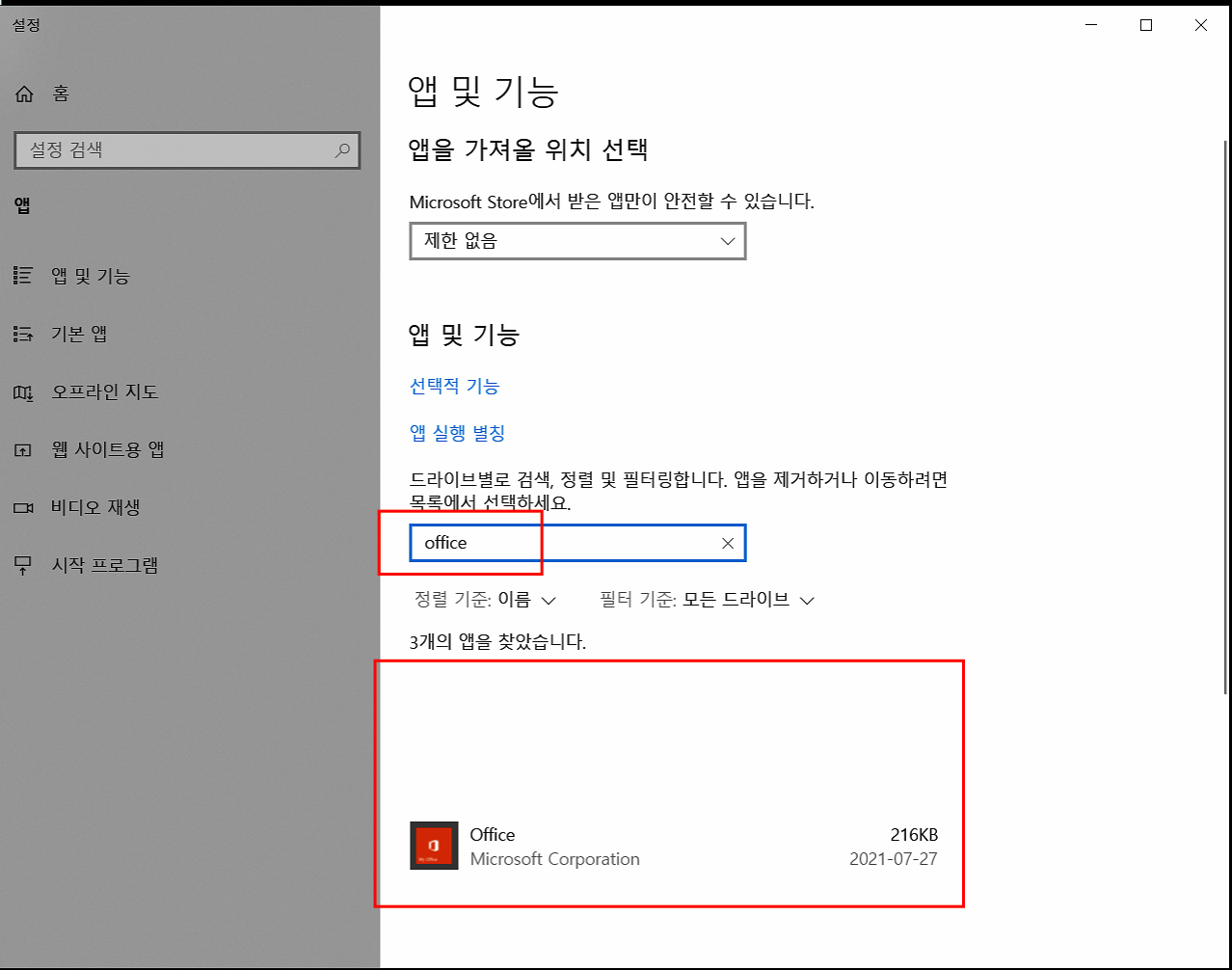Maximize the Settings window
The height and width of the screenshot is (970, 1232).
click(1146, 26)
